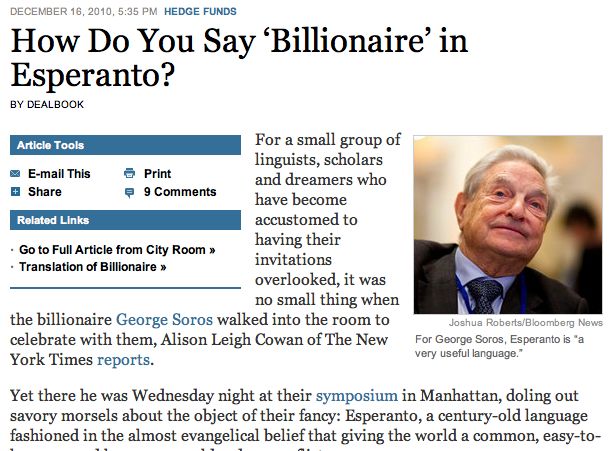This screenshot has width=610, height=451.
Task: Follow the 'reports' hyperlink
Action: (x=123, y=360)
